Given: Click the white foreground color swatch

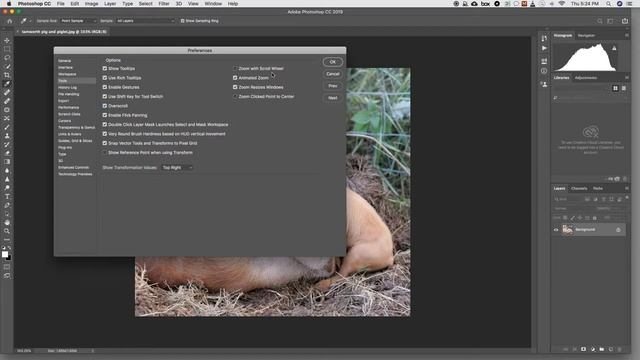Looking at the screenshot, I should pos(5,254).
